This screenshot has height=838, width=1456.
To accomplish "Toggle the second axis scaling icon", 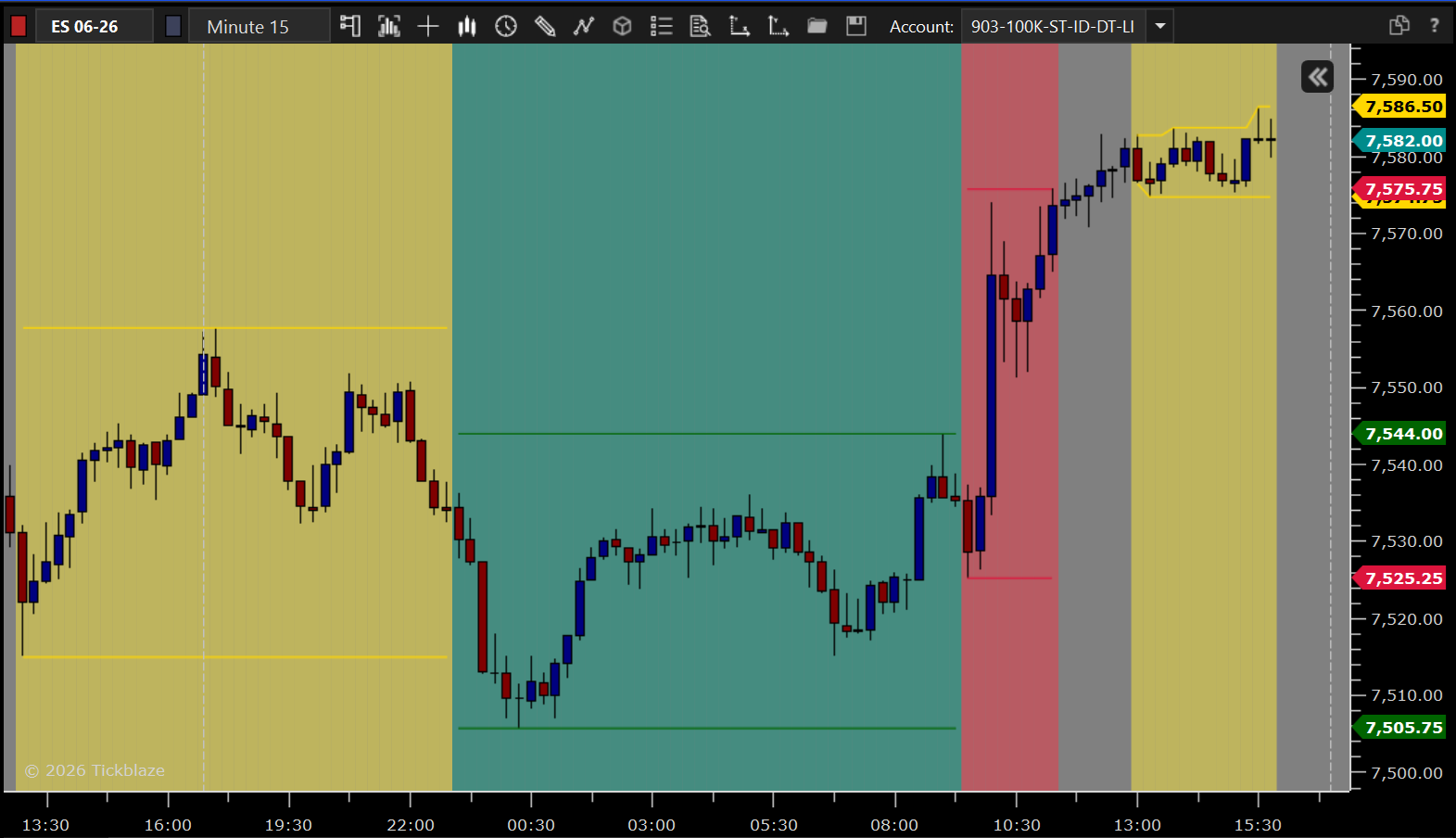I will pos(779,26).
